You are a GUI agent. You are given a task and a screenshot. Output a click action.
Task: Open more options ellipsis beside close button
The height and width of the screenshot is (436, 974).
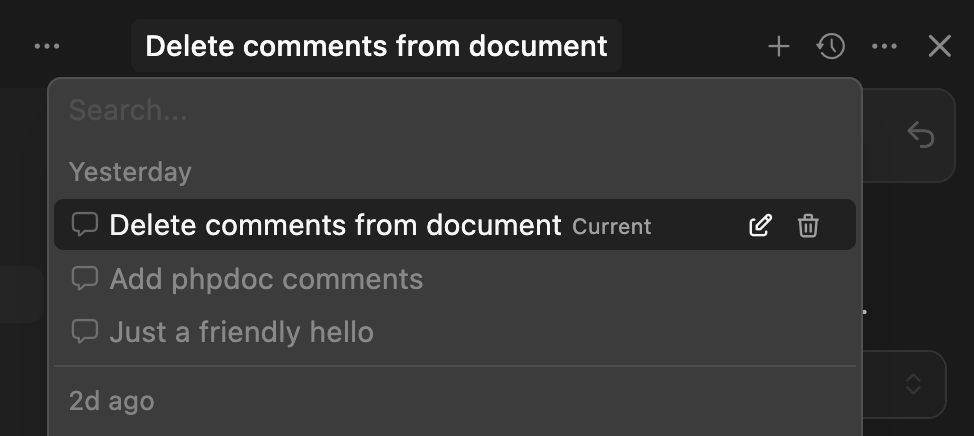(x=884, y=46)
